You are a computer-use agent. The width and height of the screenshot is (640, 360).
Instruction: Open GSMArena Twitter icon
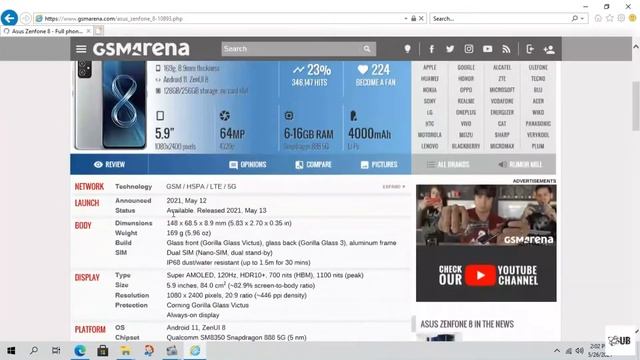pyautogui.click(x=450, y=49)
